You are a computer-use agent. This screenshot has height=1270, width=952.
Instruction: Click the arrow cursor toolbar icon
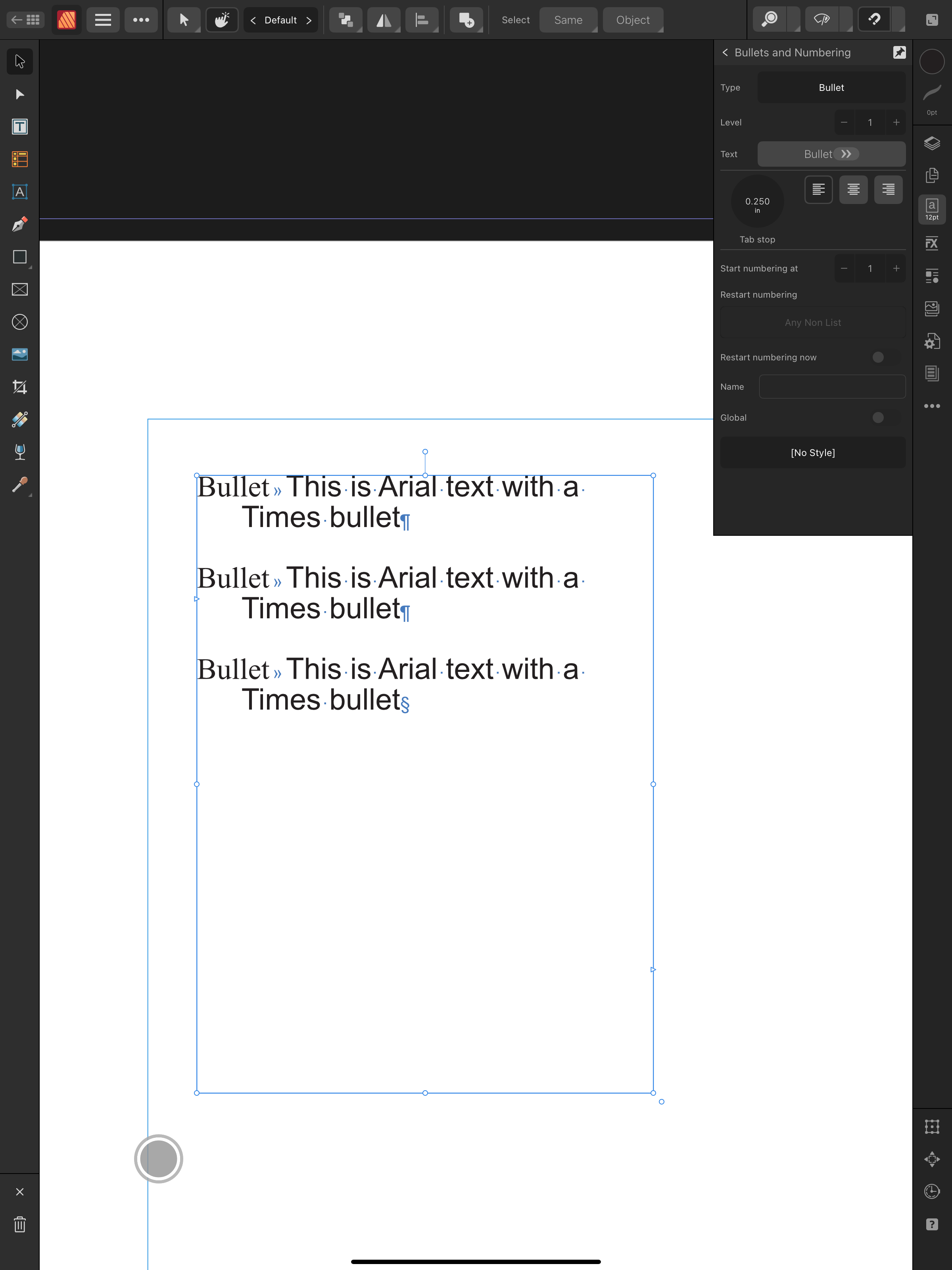pos(184,20)
